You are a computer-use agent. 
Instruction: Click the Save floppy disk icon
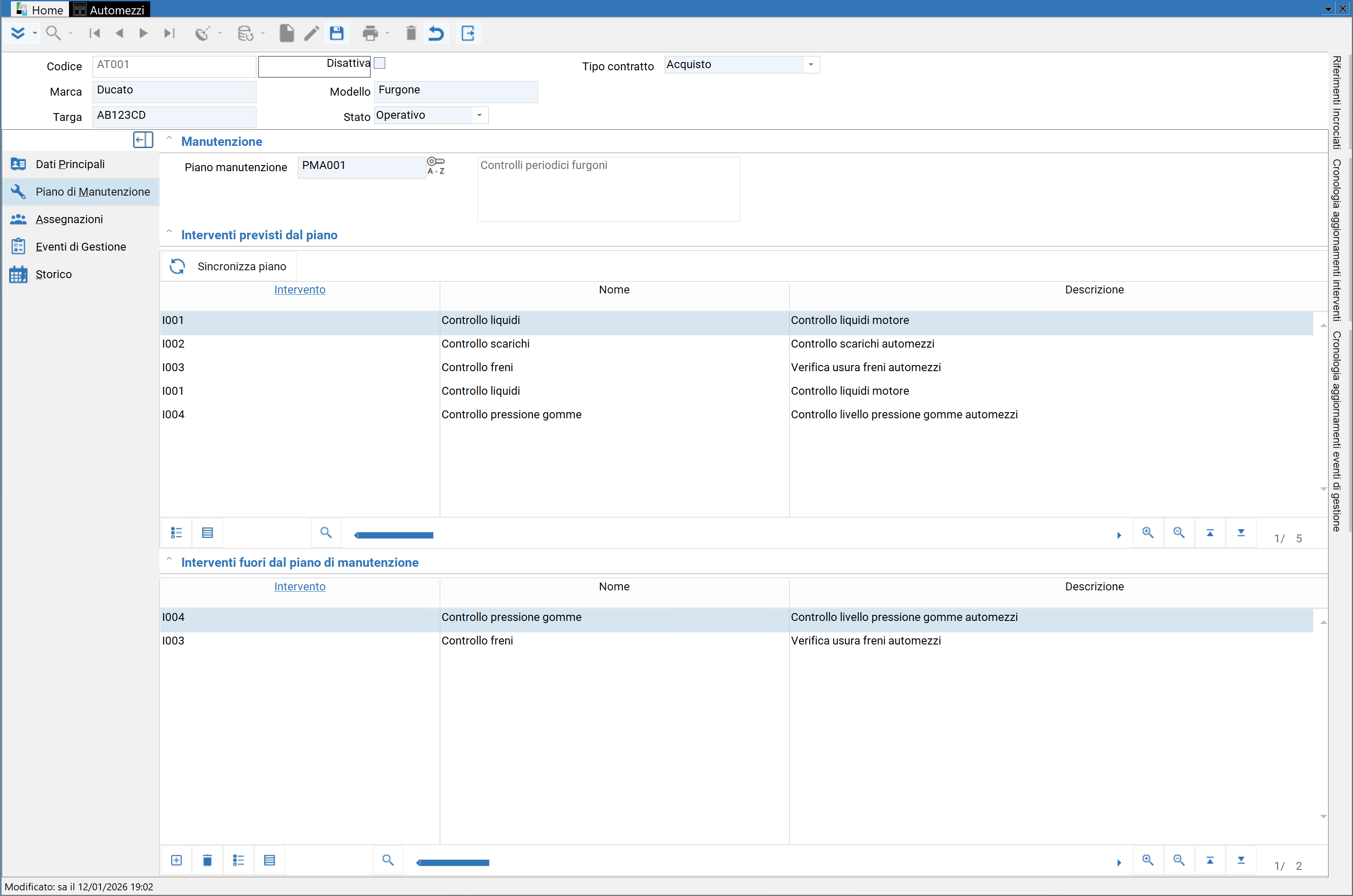pyautogui.click(x=337, y=33)
